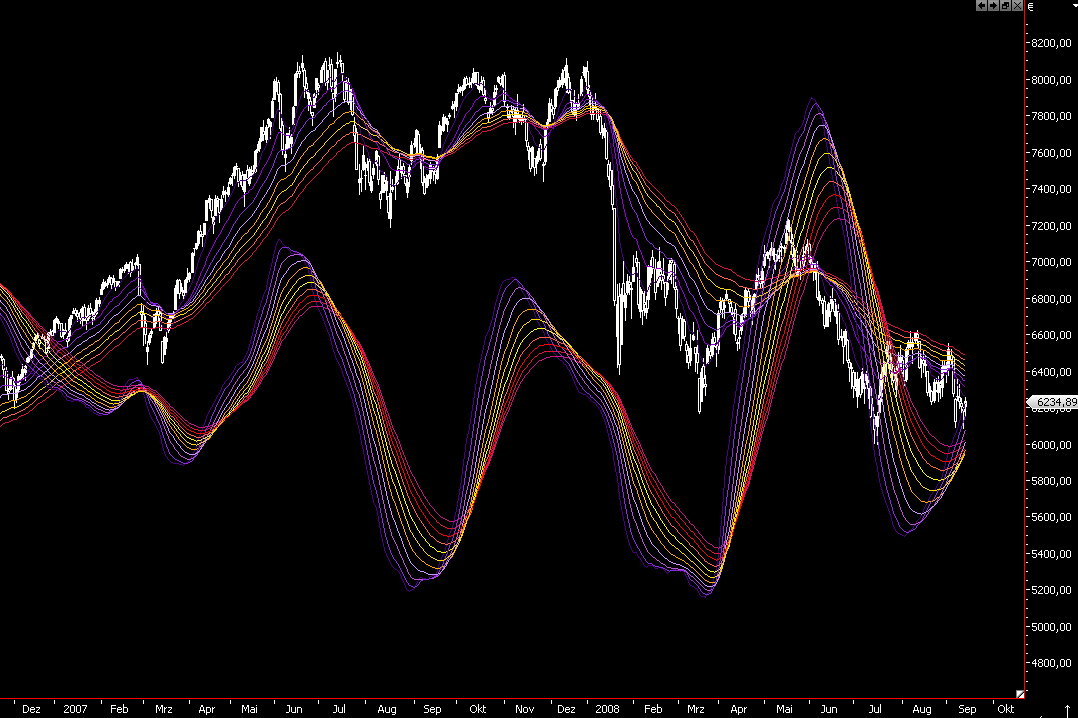Click the up arrow icon below price axis
The width and height of the screenshot is (1078, 718).
point(1067,710)
